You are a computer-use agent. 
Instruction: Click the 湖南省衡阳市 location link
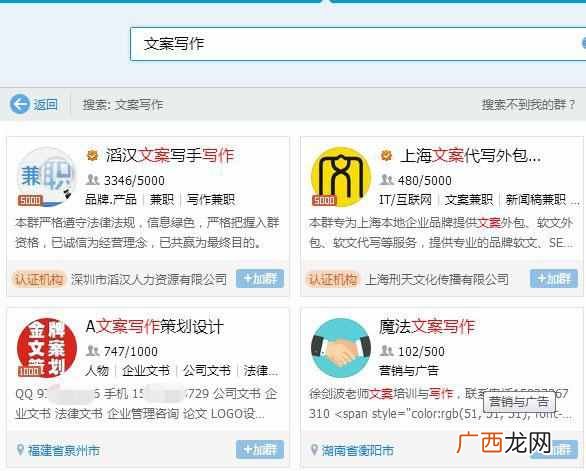(x=358, y=450)
